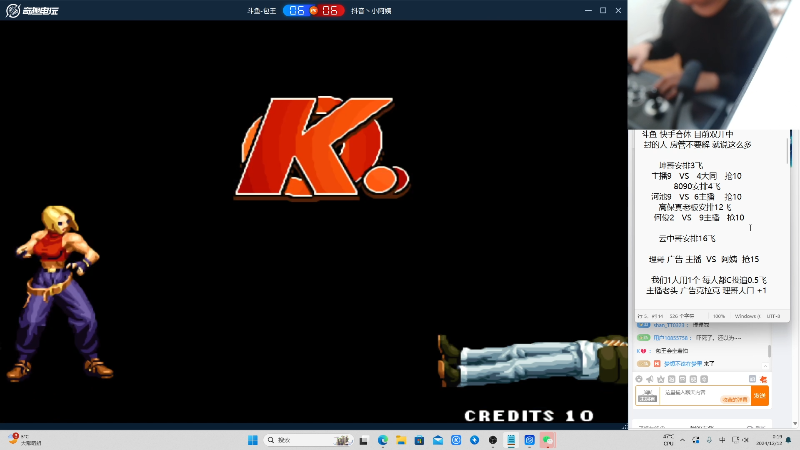800x450 pixels.
Task: Click the blue 06 score in title bar
Action: tap(297, 10)
